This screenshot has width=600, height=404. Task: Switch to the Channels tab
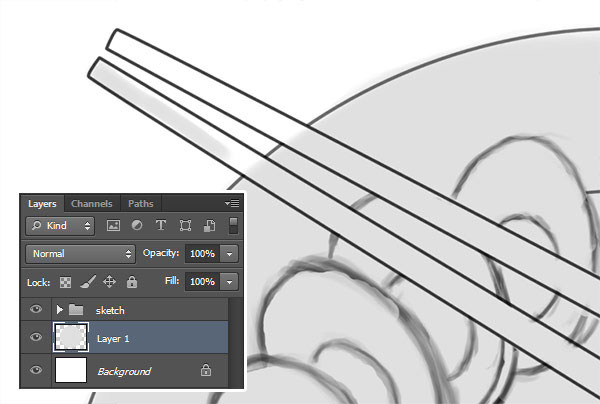coord(92,204)
